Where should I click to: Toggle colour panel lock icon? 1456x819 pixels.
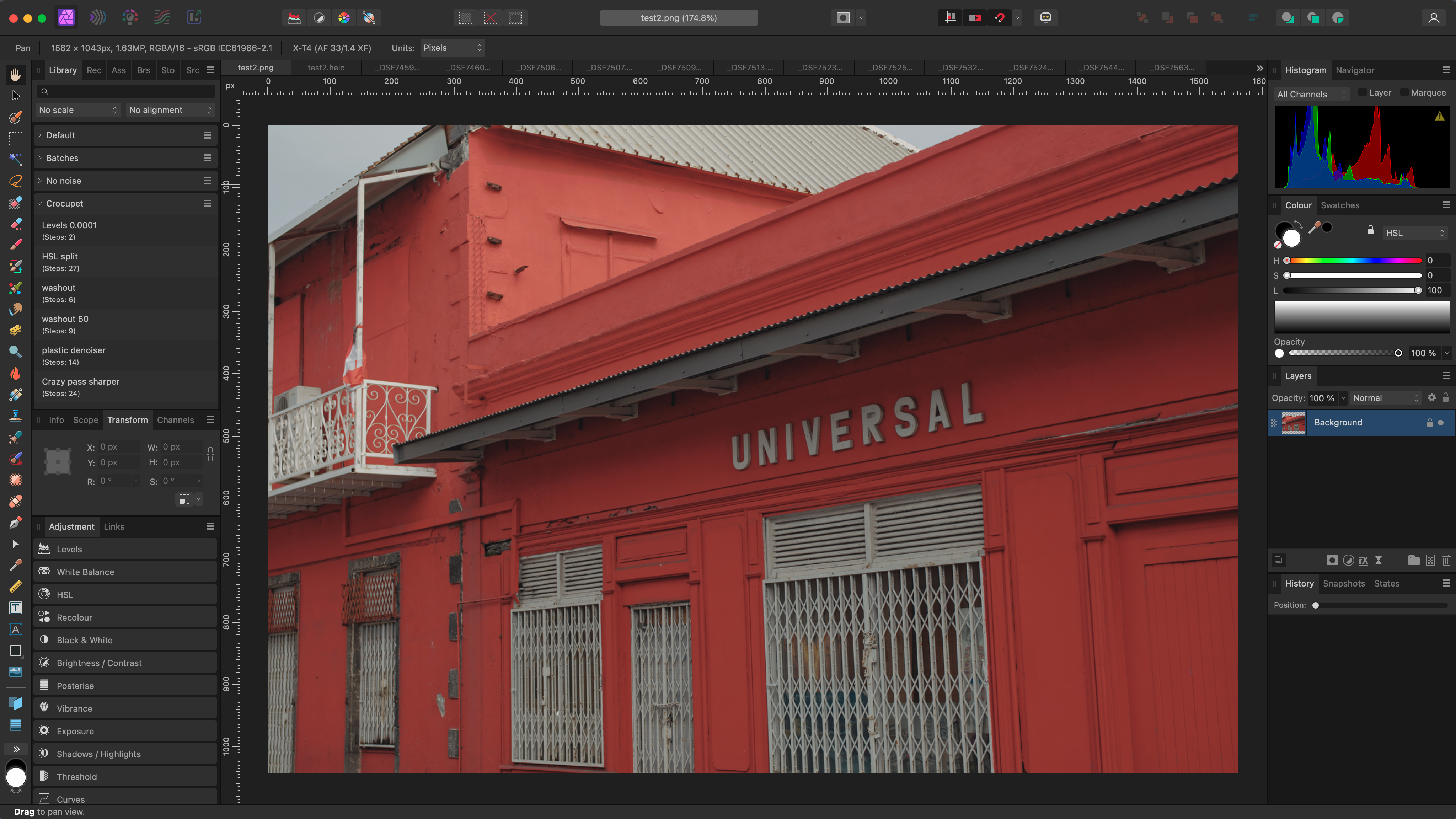(x=1370, y=230)
